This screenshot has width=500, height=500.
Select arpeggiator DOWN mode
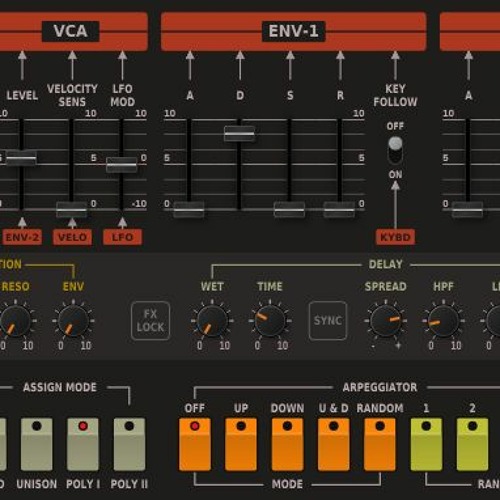click(287, 444)
